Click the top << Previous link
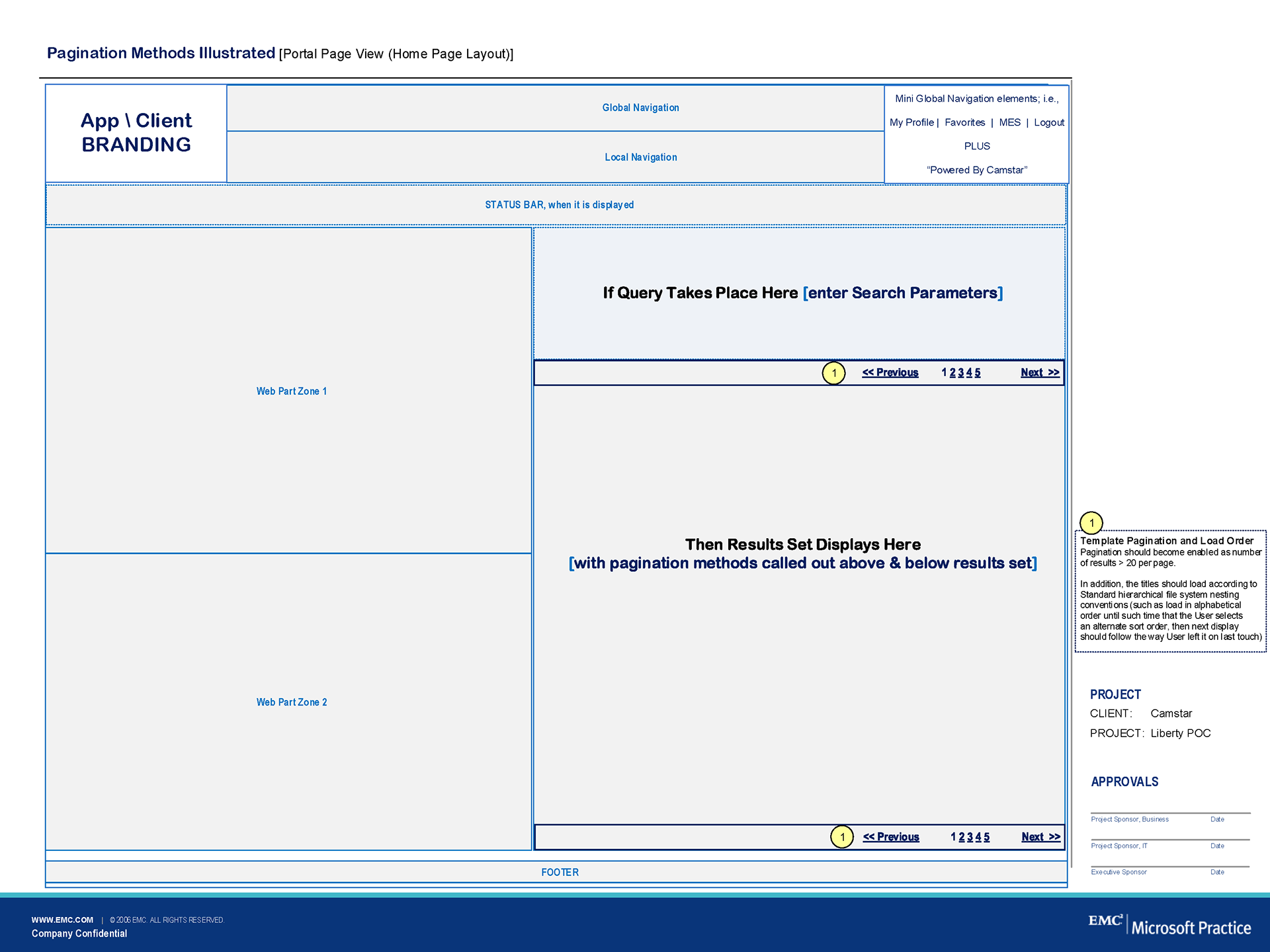Image resolution: width=1270 pixels, height=952 pixels. 890,373
